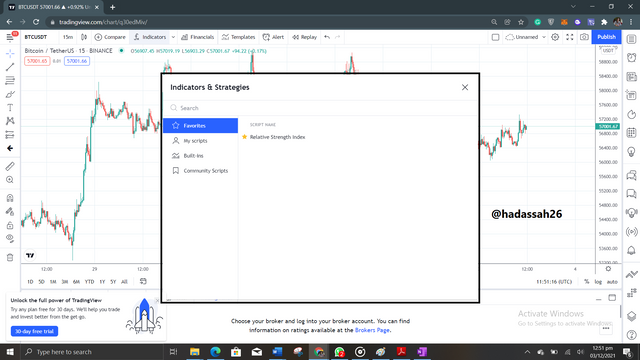Select the text annotation tool
This screenshot has width=640, height=360.
point(10,108)
